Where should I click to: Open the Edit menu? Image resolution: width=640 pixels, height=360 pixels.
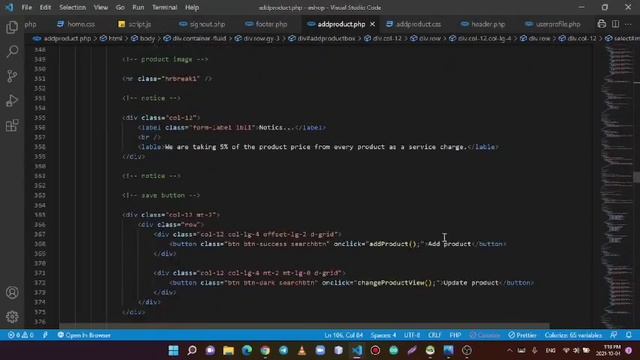45,7
